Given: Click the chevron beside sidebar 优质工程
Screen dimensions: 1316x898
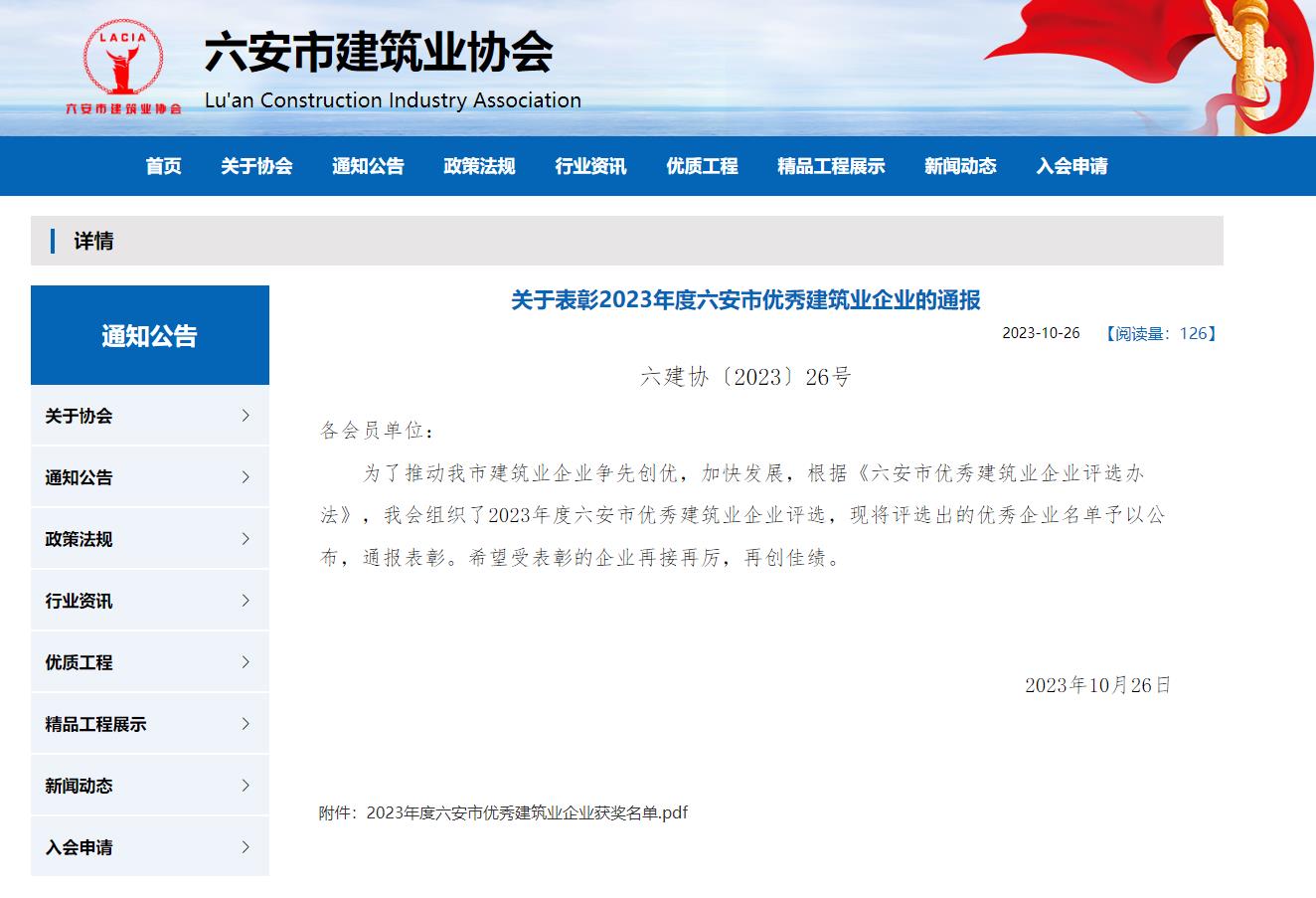Looking at the screenshot, I should click(246, 662).
